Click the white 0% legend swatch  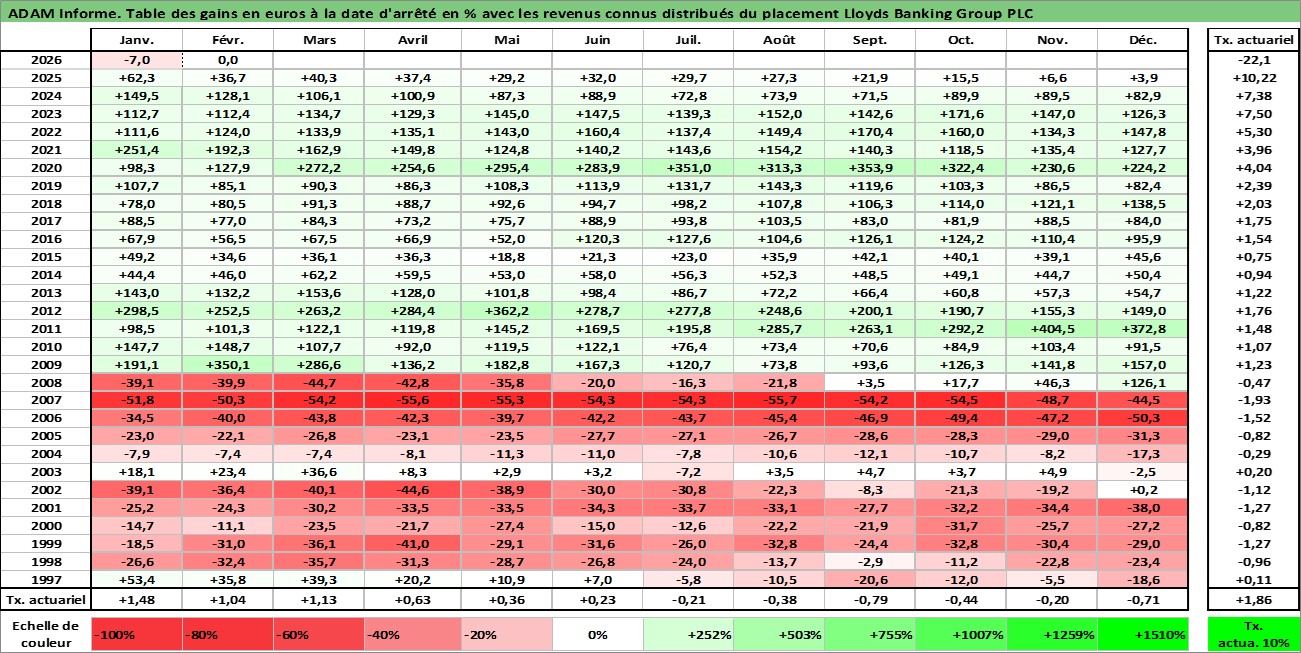click(597, 634)
